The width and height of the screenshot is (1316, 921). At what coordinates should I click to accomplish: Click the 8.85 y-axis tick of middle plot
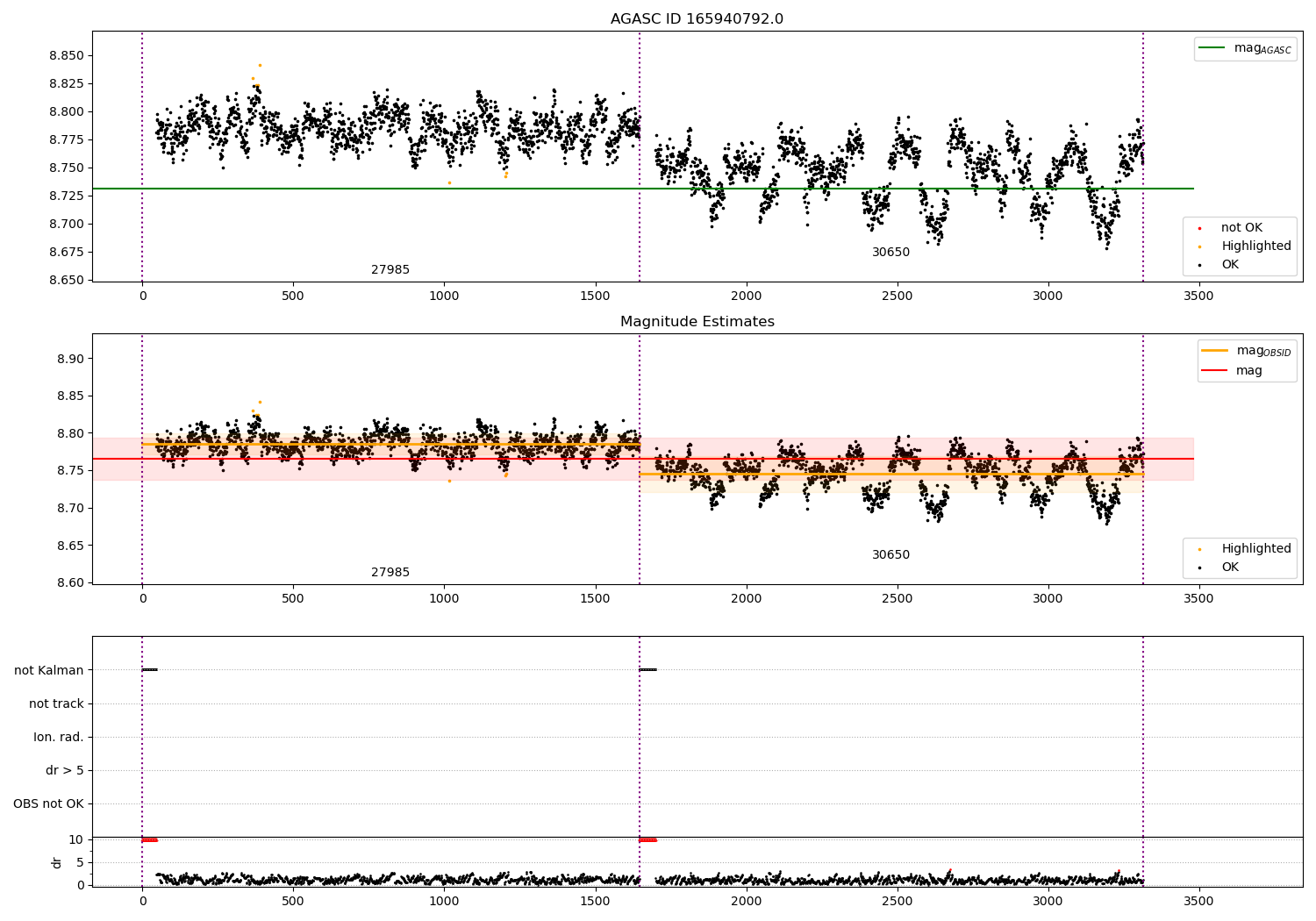click(71, 396)
